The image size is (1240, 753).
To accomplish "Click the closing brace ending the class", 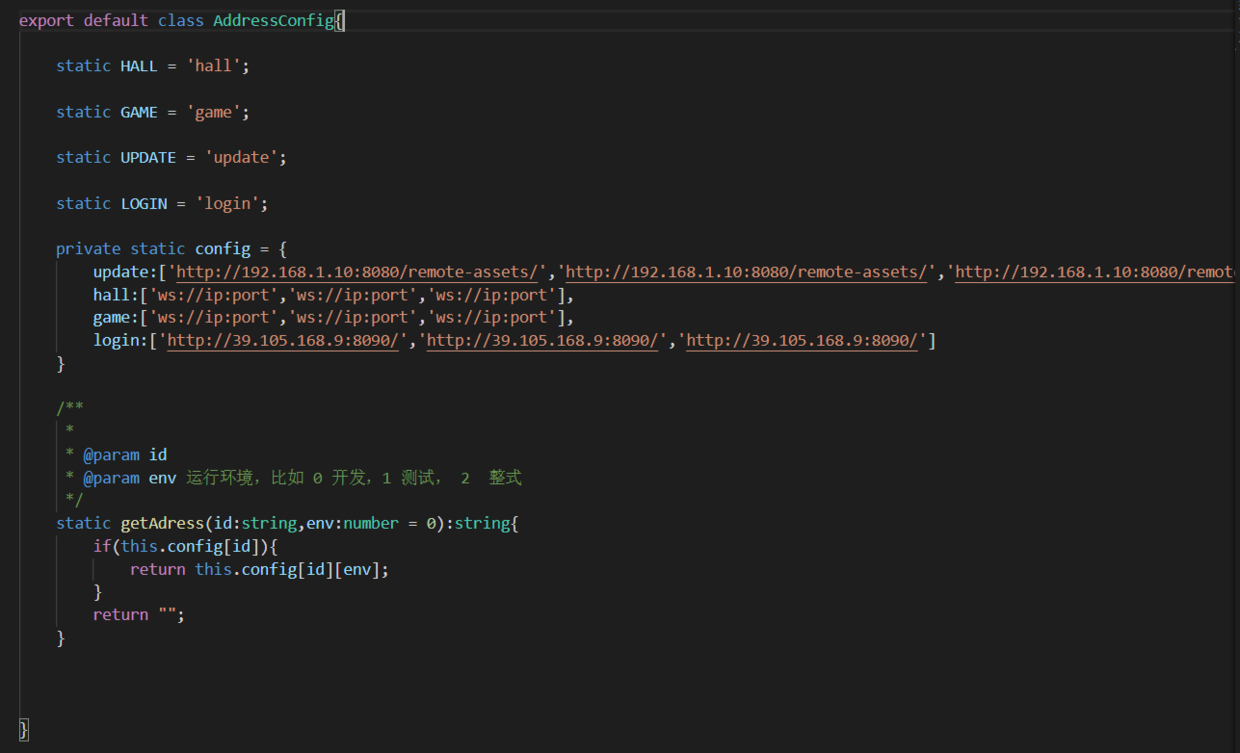I will (24, 729).
